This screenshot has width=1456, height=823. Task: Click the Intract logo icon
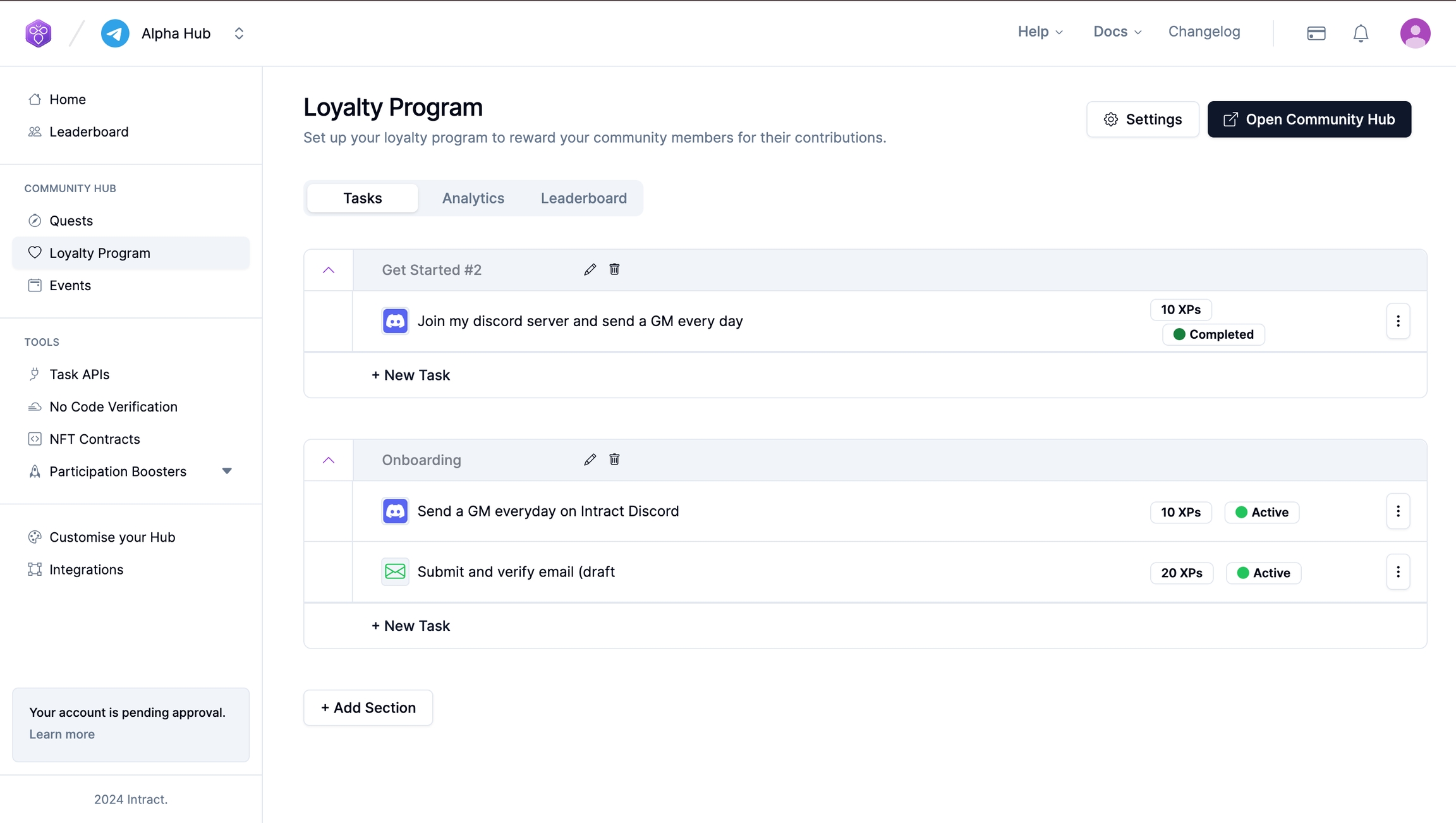[x=39, y=34]
